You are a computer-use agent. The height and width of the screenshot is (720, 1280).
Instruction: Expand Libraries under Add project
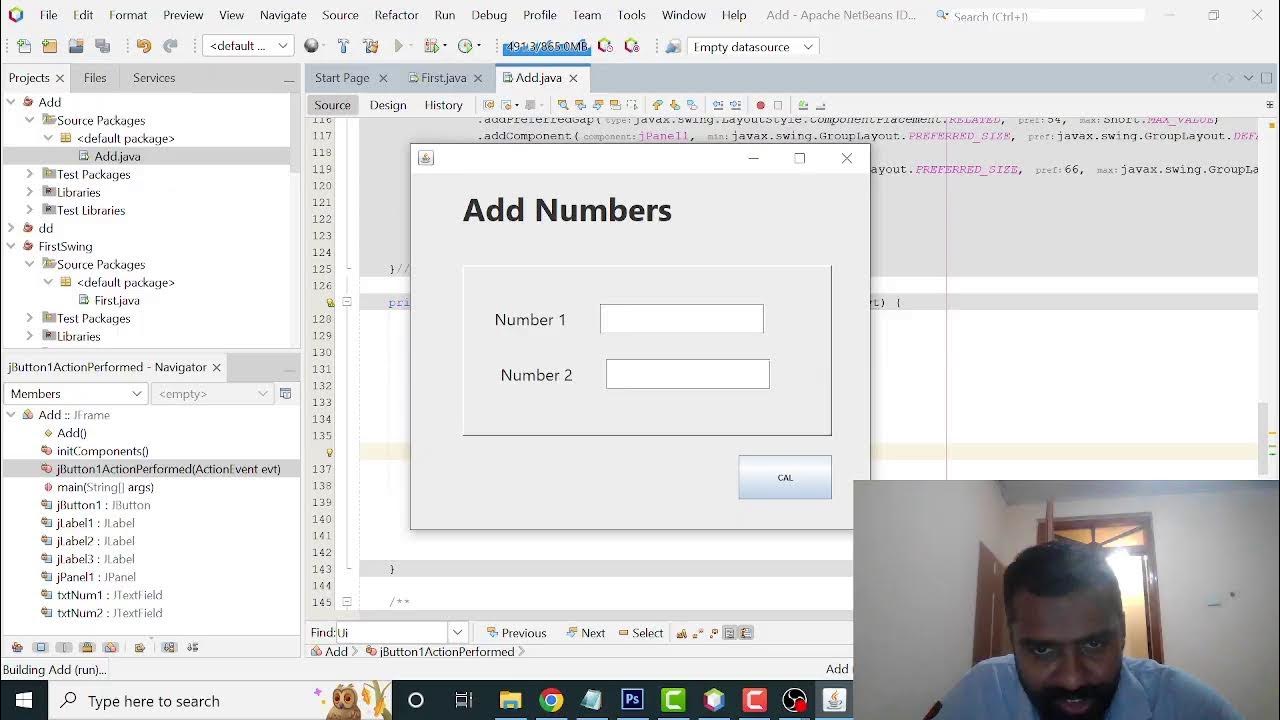tap(30, 192)
